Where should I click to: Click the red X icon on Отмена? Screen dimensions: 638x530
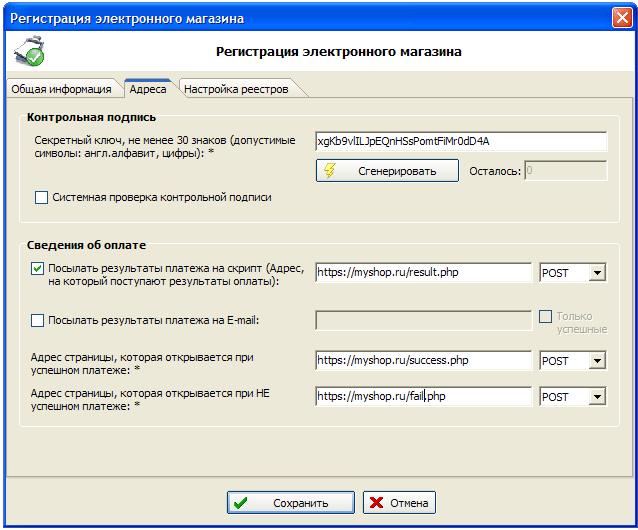tap(375, 503)
